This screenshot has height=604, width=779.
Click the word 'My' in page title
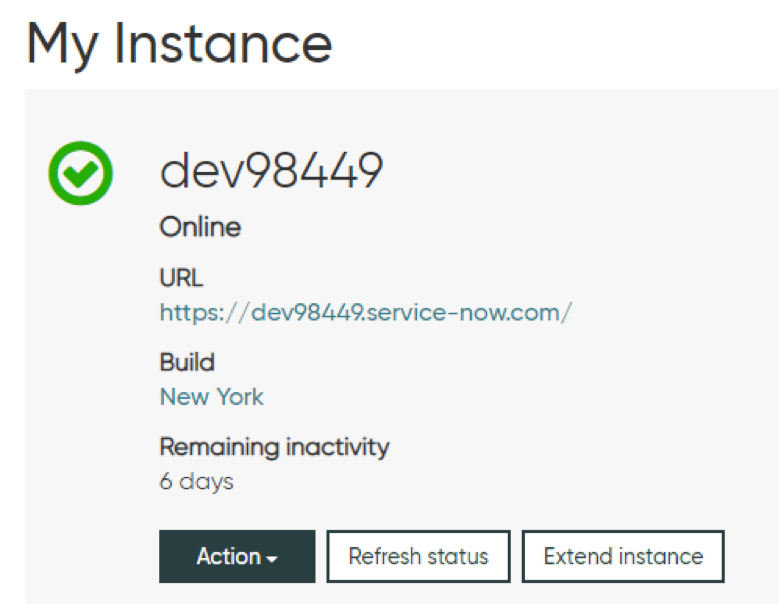63,46
